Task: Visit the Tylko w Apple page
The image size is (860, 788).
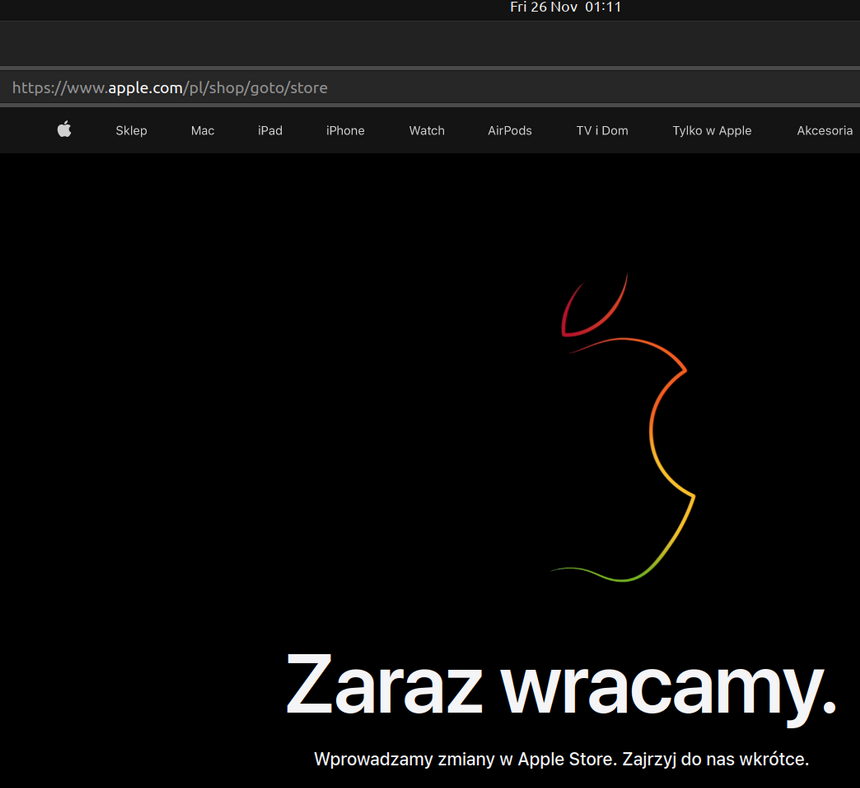Action: click(x=712, y=131)
